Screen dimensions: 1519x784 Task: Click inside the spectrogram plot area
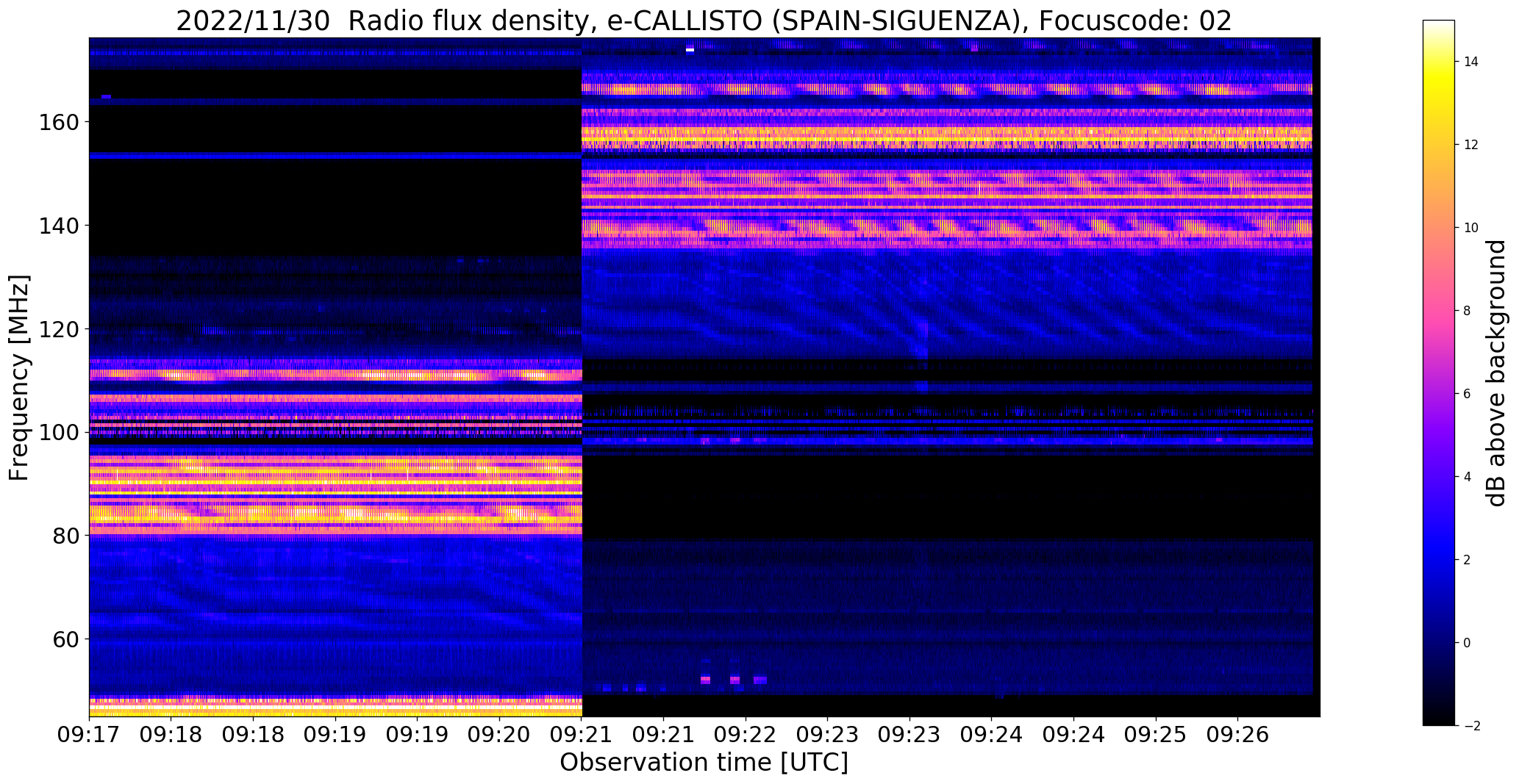pyautogui.click(x=704, y=377)
